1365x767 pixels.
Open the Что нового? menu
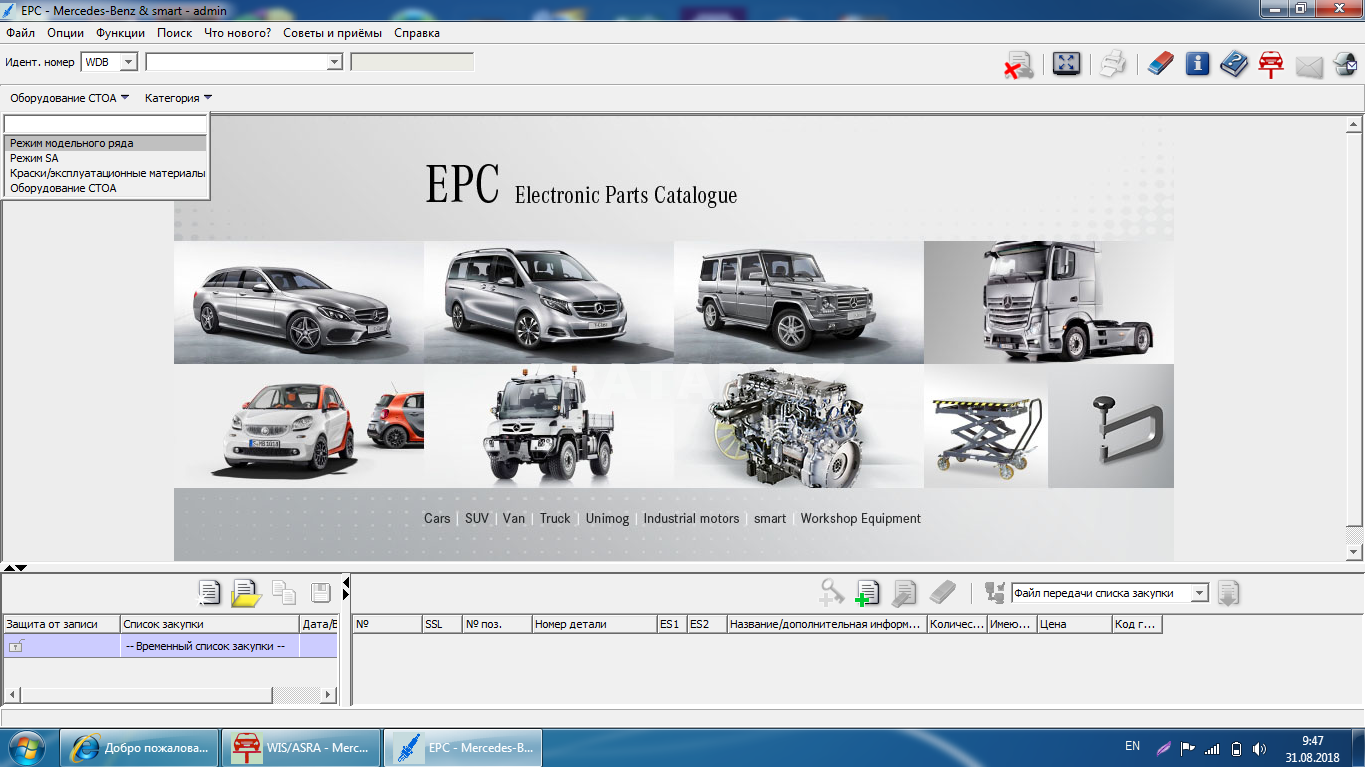click(237, 33)
